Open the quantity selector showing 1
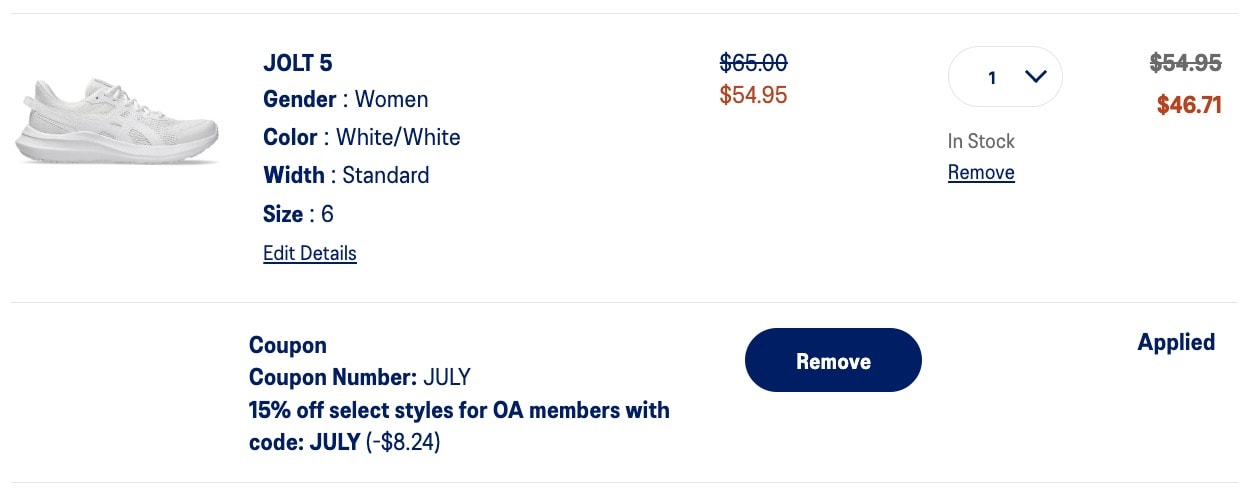 pos(1005,77)
